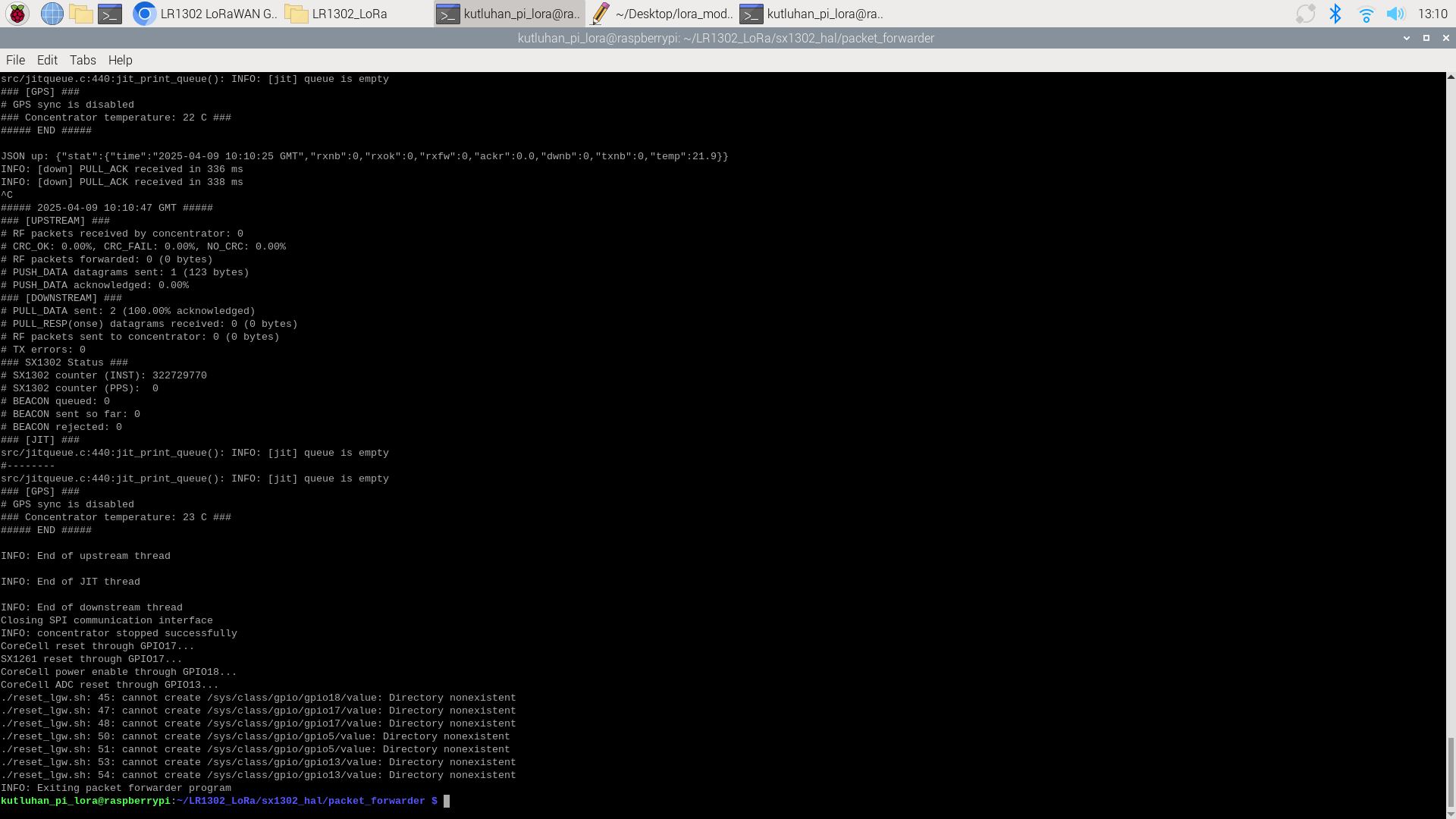Screen dimensions: 1456x819
Task: Minimize the terminal window
Action: click(x=1407, y=38)
